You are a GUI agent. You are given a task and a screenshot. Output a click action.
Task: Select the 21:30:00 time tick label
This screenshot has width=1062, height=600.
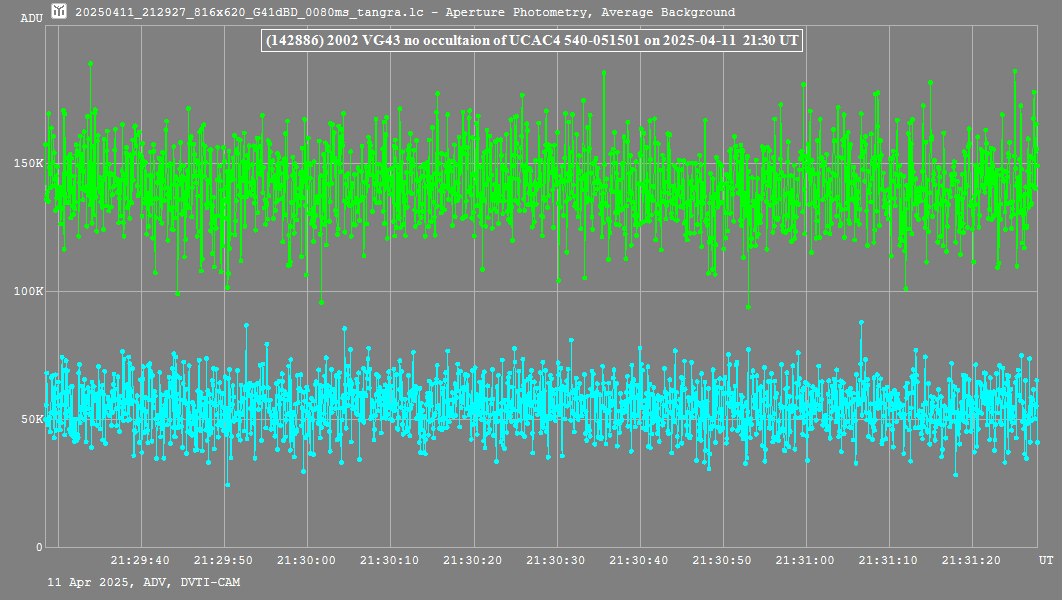pos(306,561)
